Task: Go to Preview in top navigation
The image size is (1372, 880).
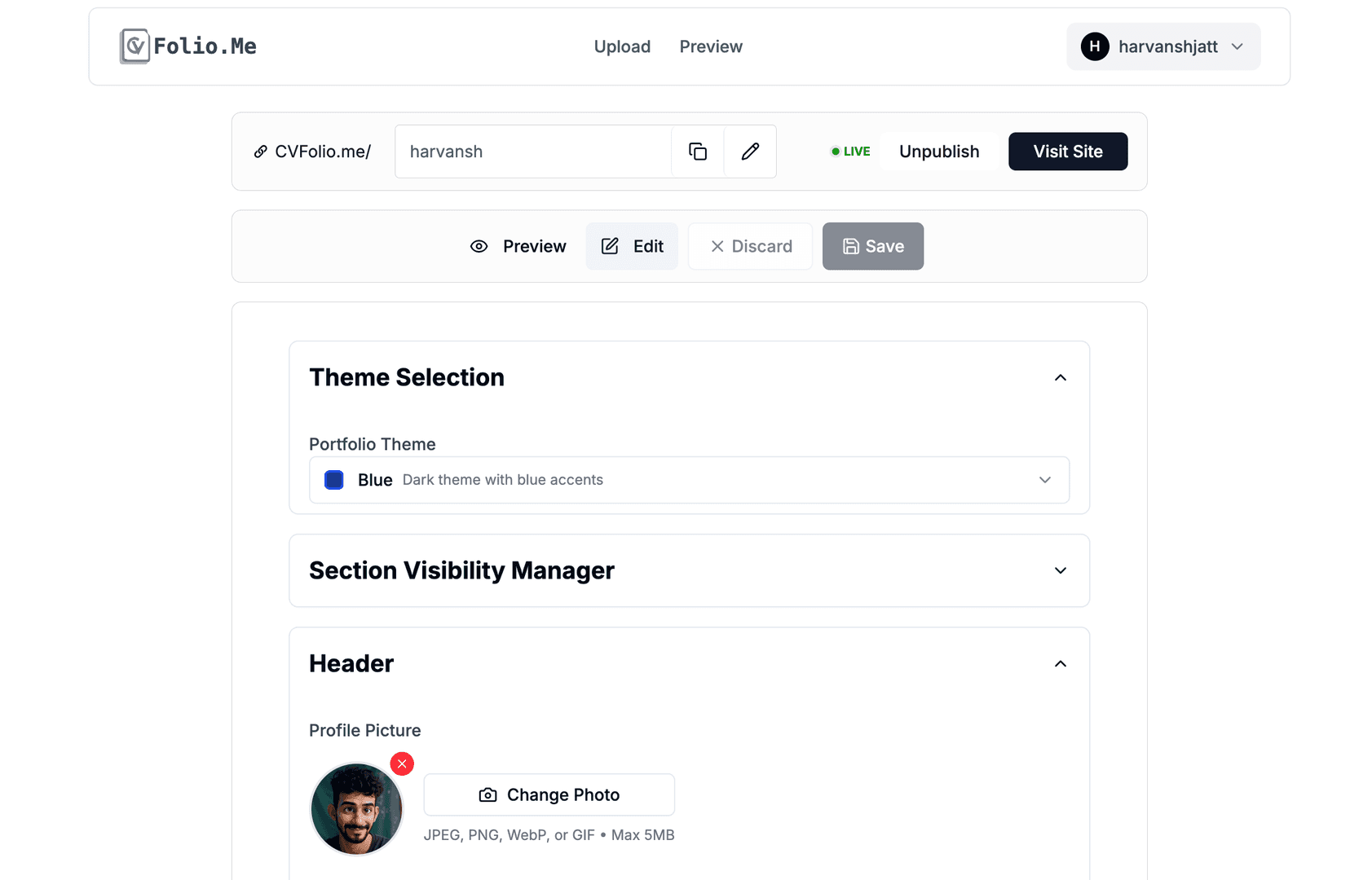Action: tap(711, 46)
